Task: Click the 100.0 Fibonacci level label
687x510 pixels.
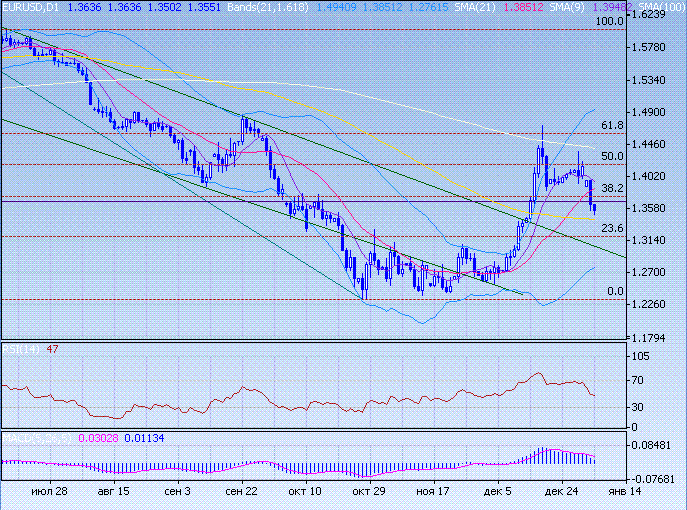Action: point(609,21)
